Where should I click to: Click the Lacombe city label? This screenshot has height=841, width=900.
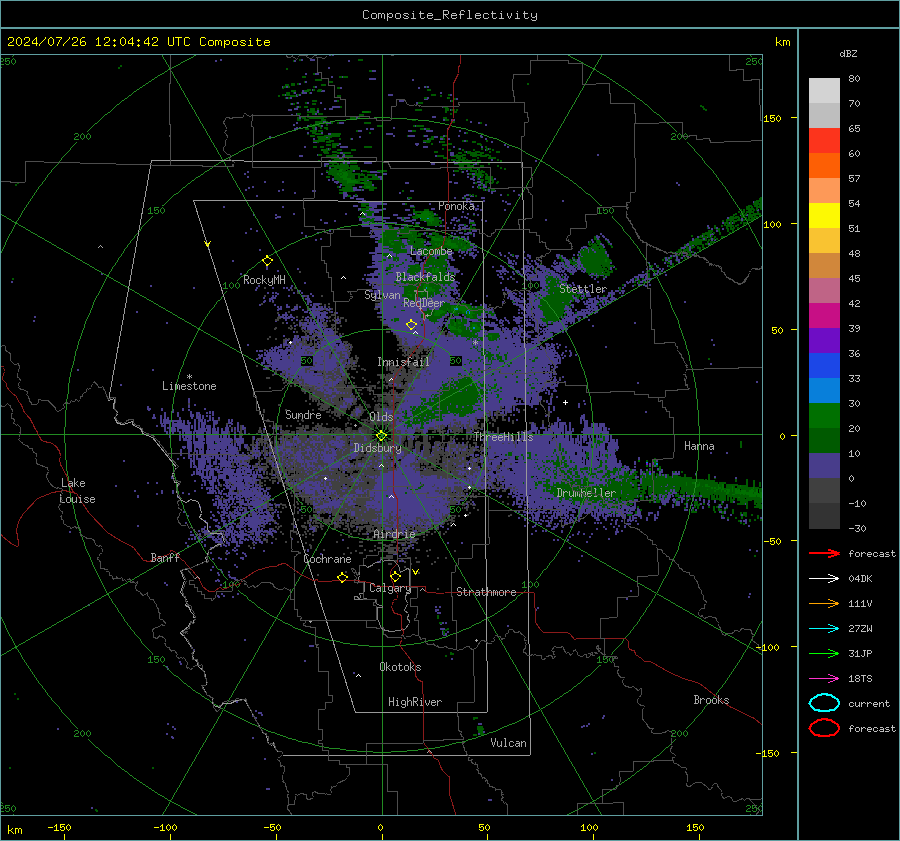pos(431,251)
